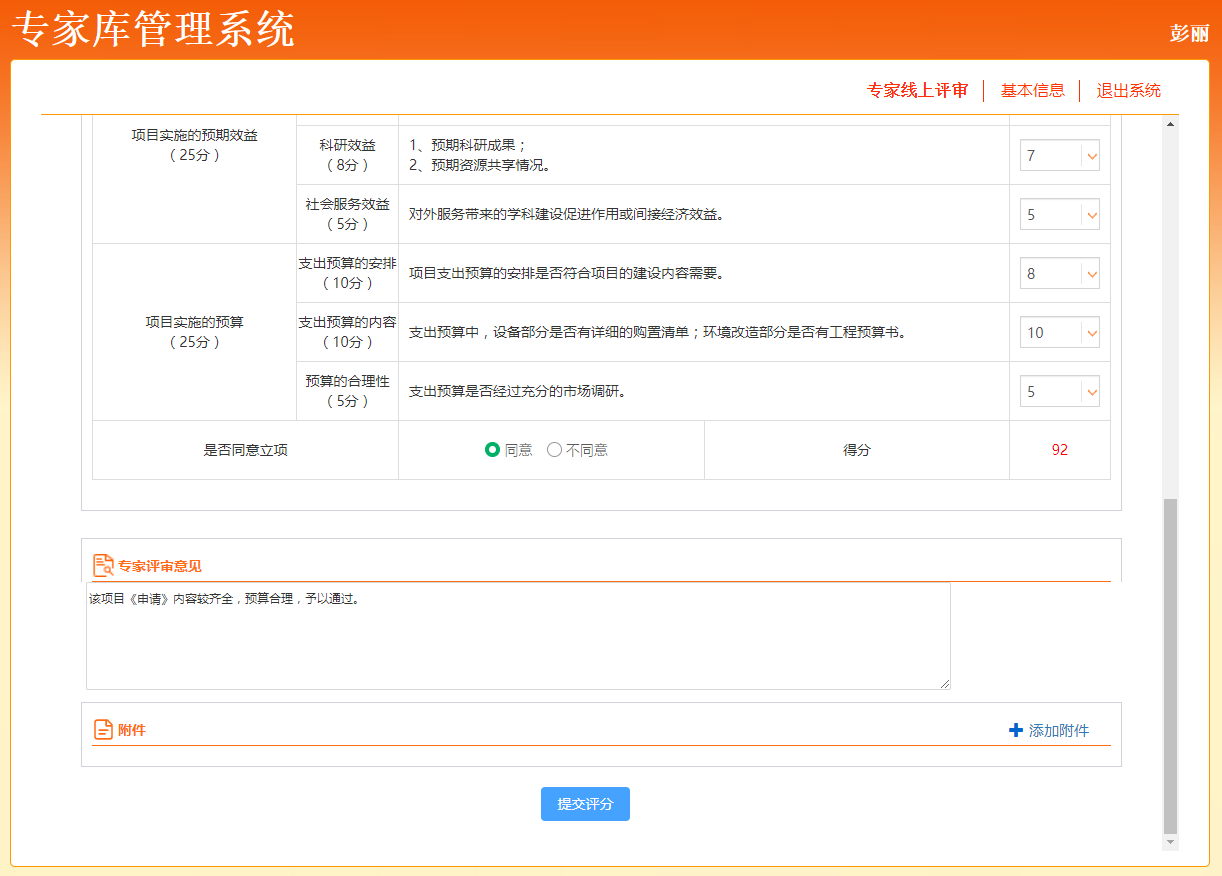Open the 支出预算的内容 score dropdown showing 10
The image size is (1222, 876).
coord(1060,333)
